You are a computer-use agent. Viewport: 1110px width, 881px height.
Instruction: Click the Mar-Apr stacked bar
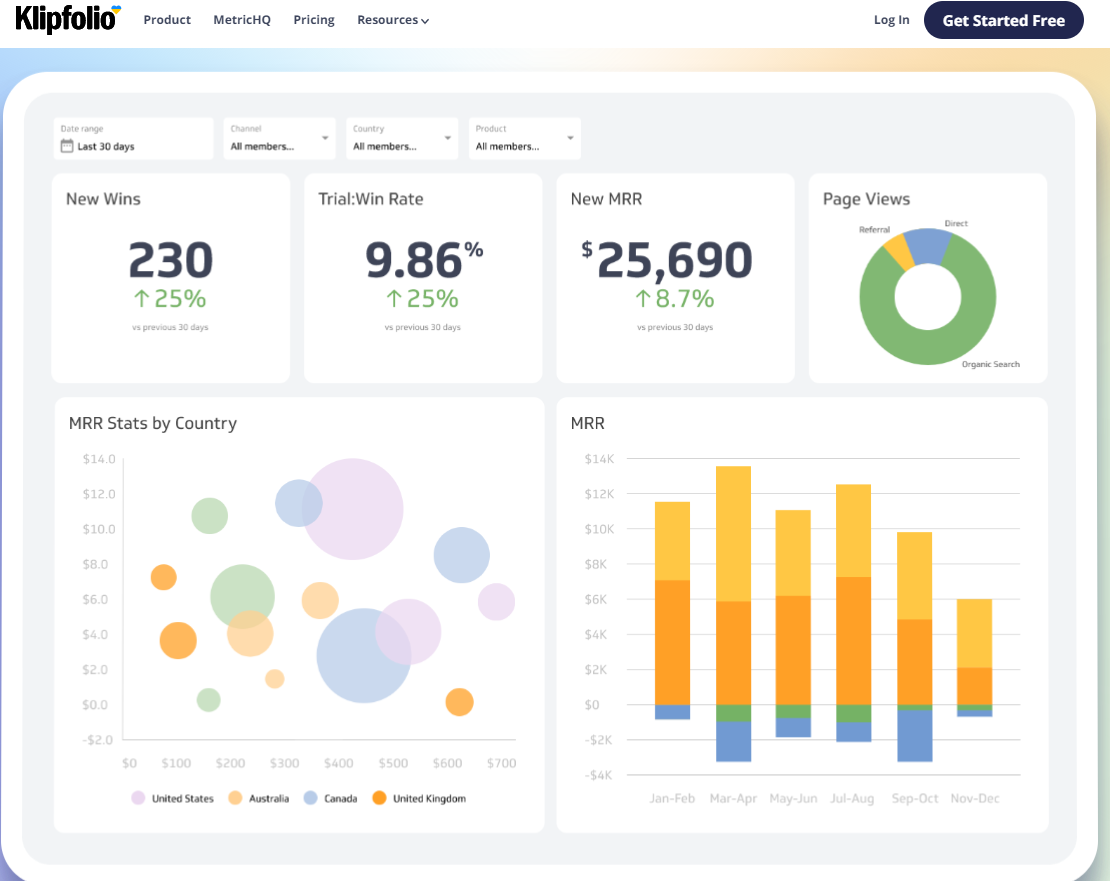tap(733, 600)
